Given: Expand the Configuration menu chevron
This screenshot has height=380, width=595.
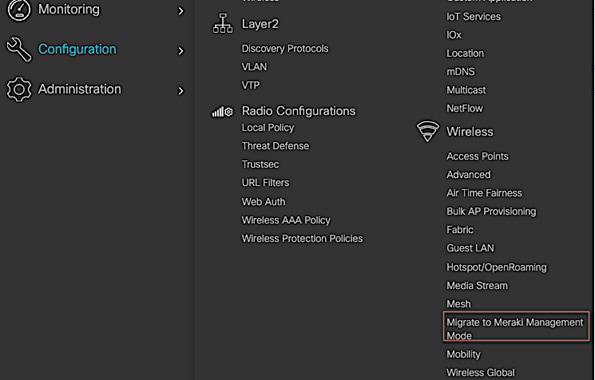Looking at the screenshot, I should (181, 51).
